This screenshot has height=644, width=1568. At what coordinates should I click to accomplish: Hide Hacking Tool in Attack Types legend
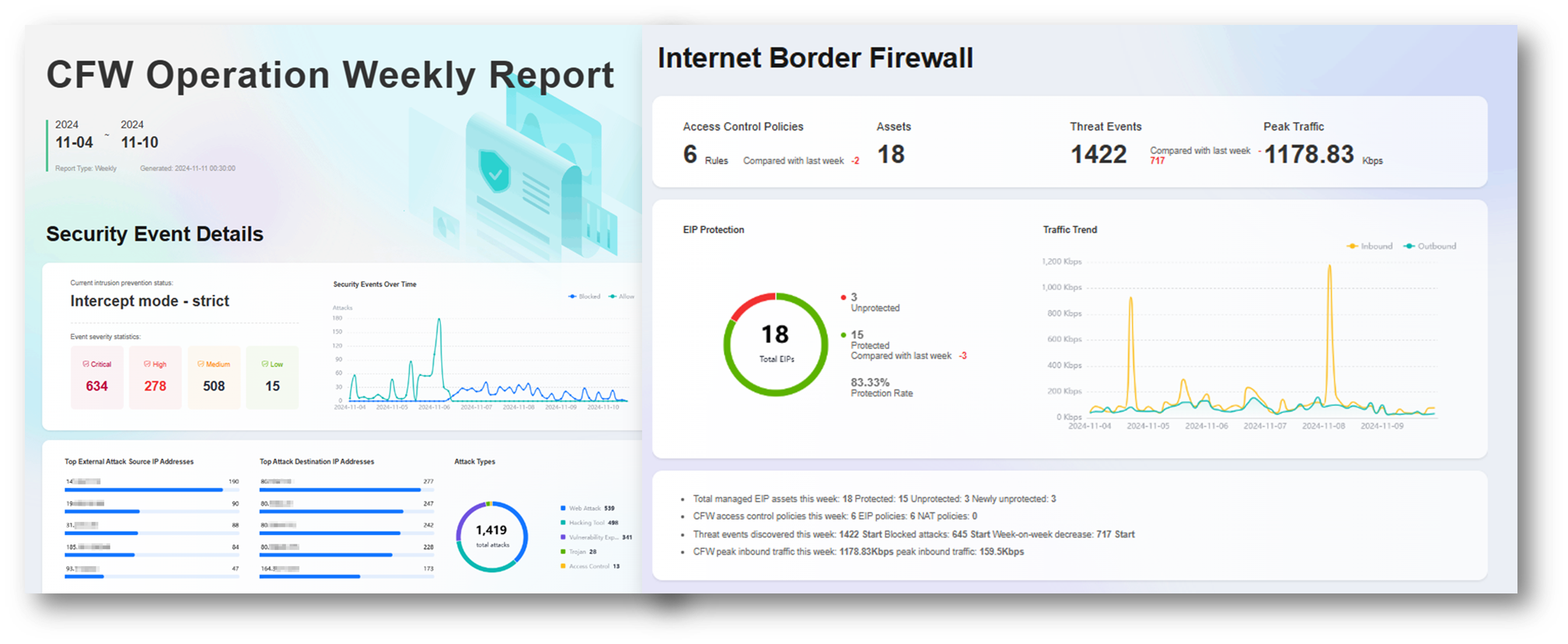point(587,523)
